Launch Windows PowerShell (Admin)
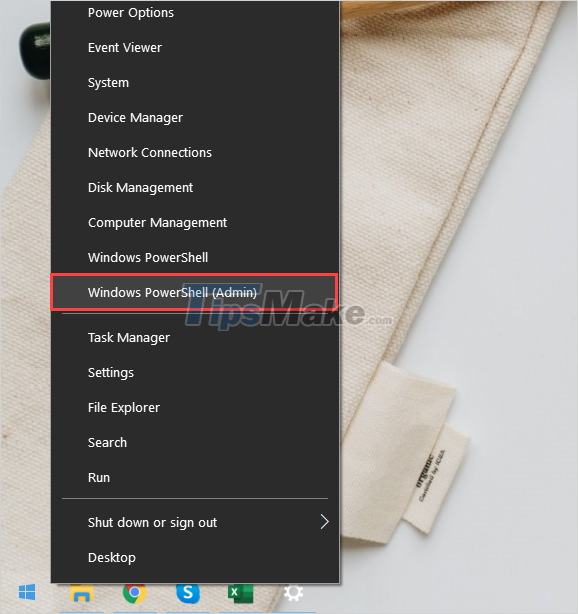The width and height of the screenshot is (578, 614). tap(194, 293)
